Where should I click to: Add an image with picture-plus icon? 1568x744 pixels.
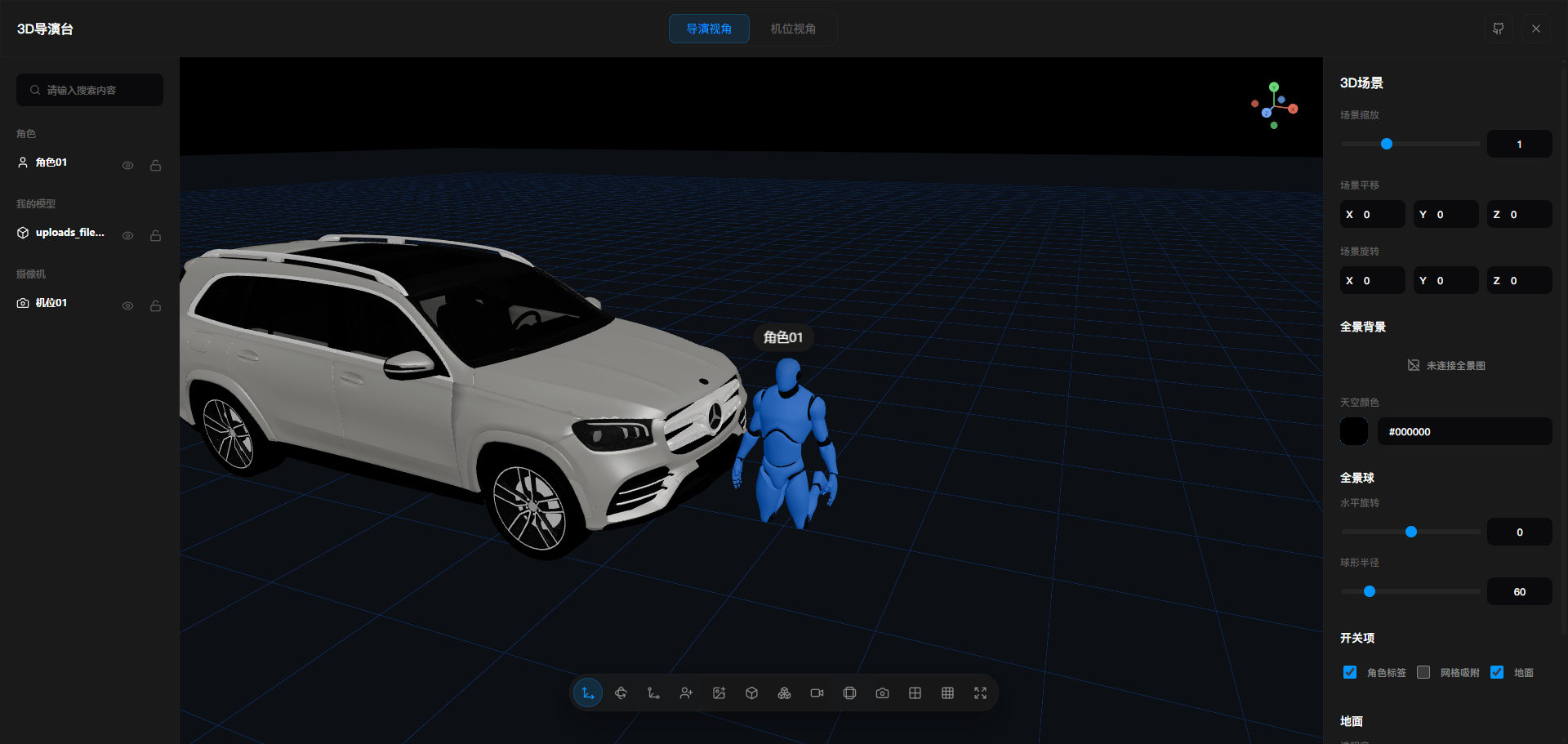click(x=719, y=693)
